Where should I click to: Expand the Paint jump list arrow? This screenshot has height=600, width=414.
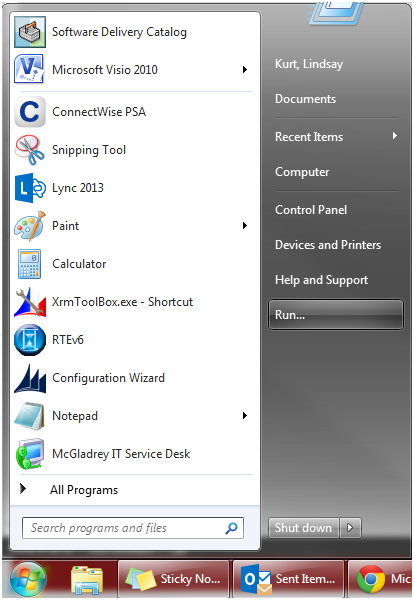point(244,226)
